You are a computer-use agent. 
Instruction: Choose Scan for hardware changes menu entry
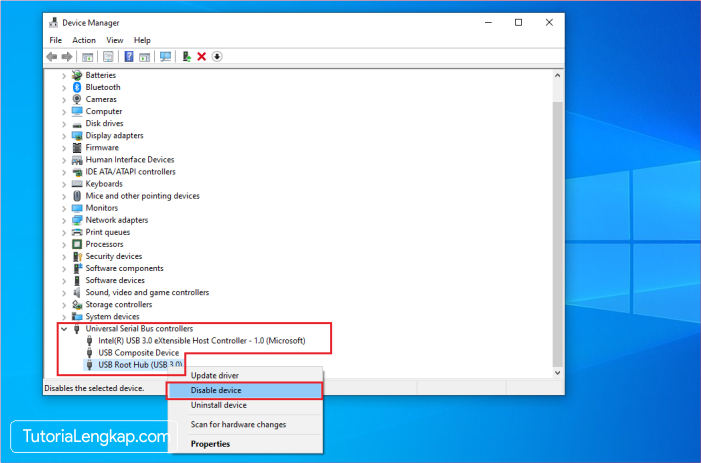tap(245, 425)
